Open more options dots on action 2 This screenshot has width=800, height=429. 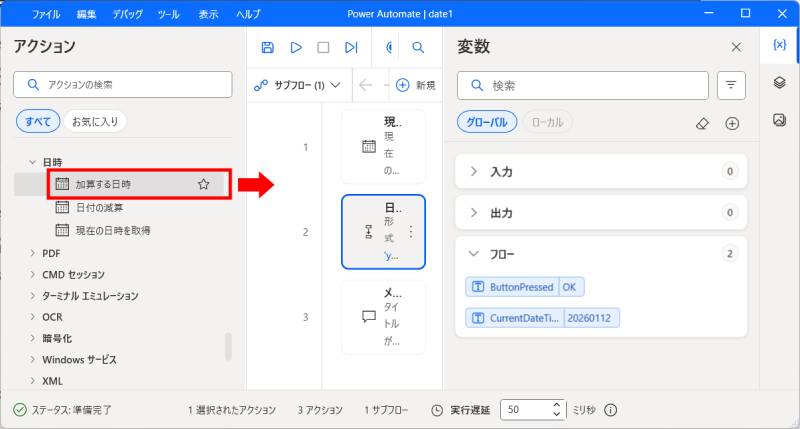(411, 232)
